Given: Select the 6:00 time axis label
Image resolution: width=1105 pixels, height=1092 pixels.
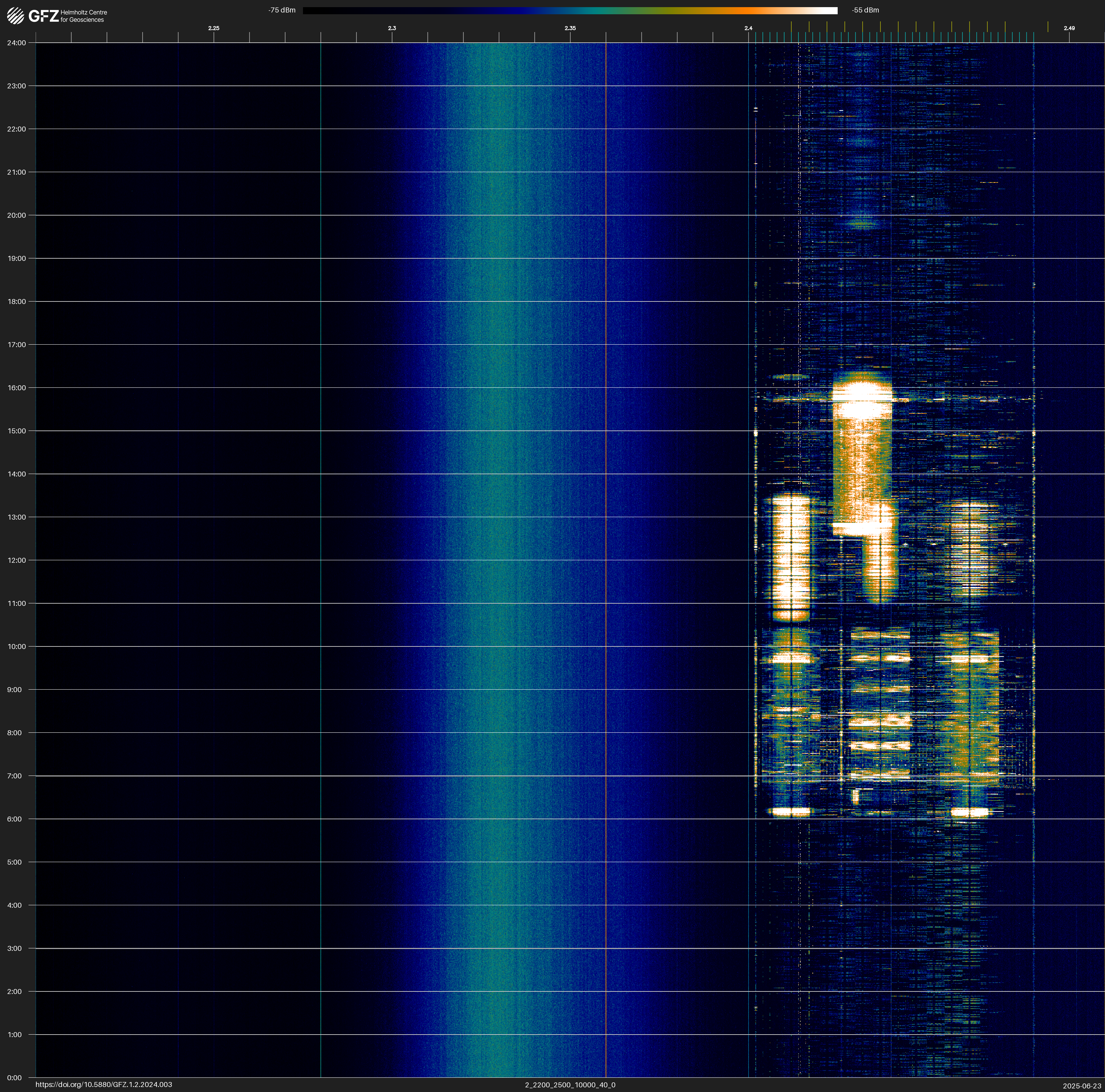Looking at the screenshot, I should 14,819.
